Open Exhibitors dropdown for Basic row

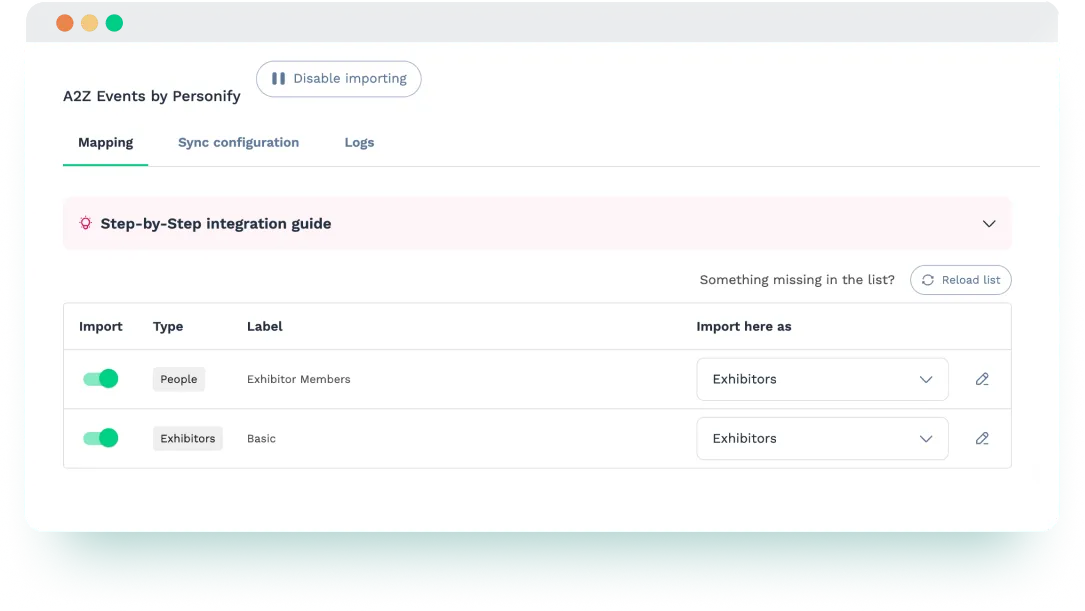pyautogui.click(x=822, y=439)
